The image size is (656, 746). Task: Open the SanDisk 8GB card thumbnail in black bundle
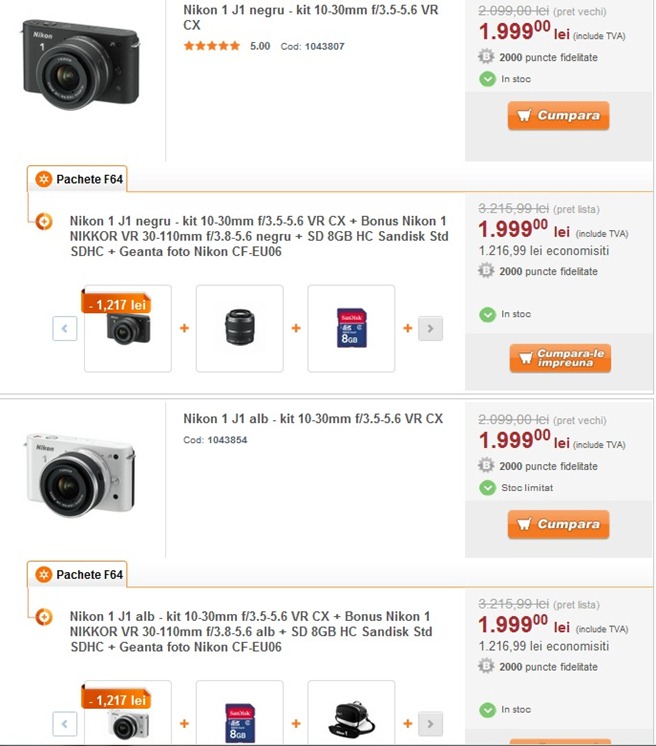351,328
